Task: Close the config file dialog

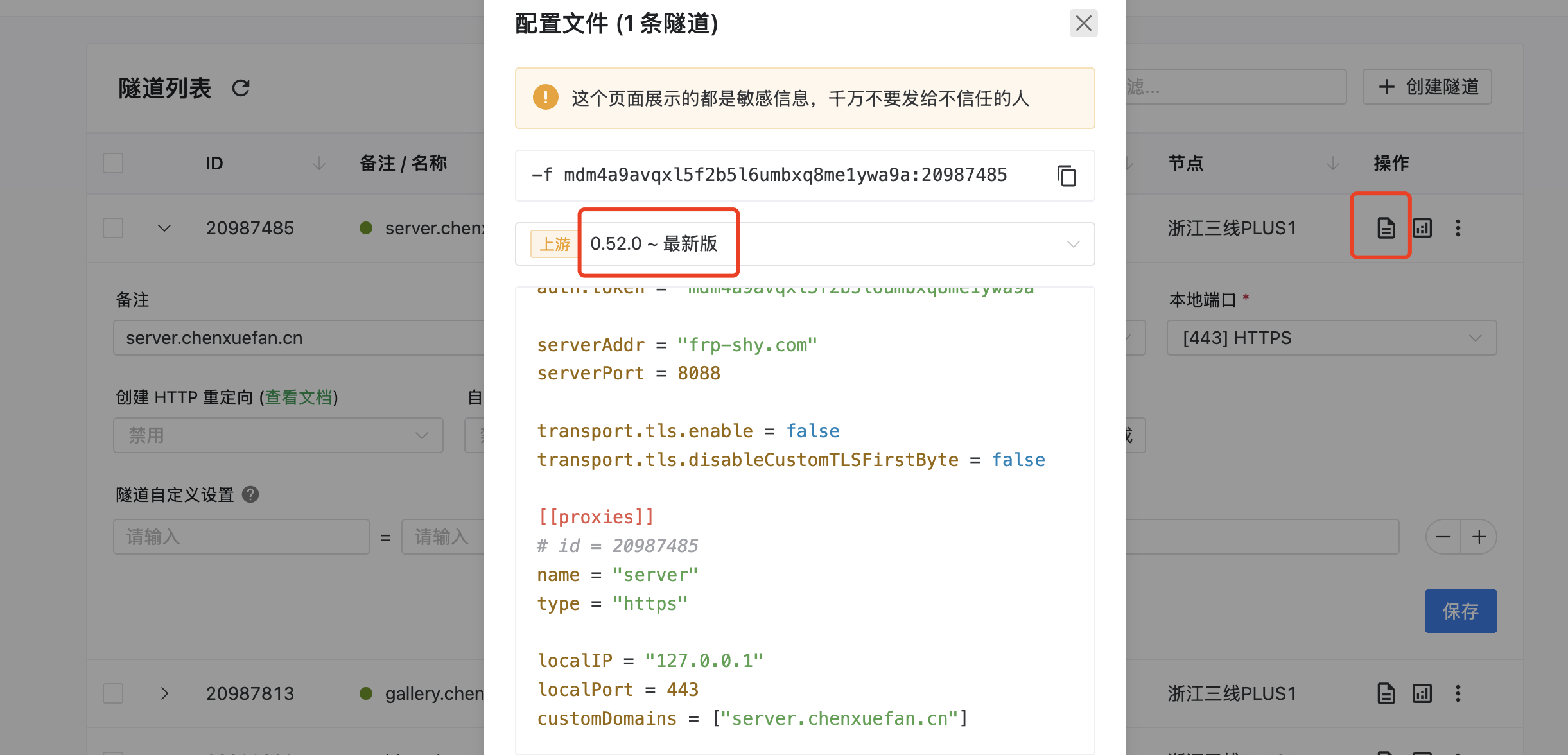Action: pyautogui.click(x=1083, y=24)
